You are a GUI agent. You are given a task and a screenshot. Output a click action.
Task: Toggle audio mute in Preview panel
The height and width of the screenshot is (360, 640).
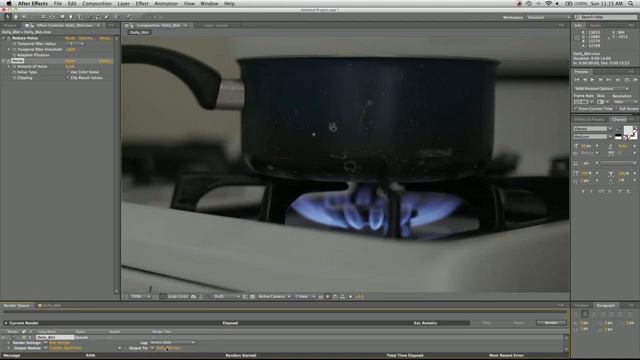(x=618, y=80)
